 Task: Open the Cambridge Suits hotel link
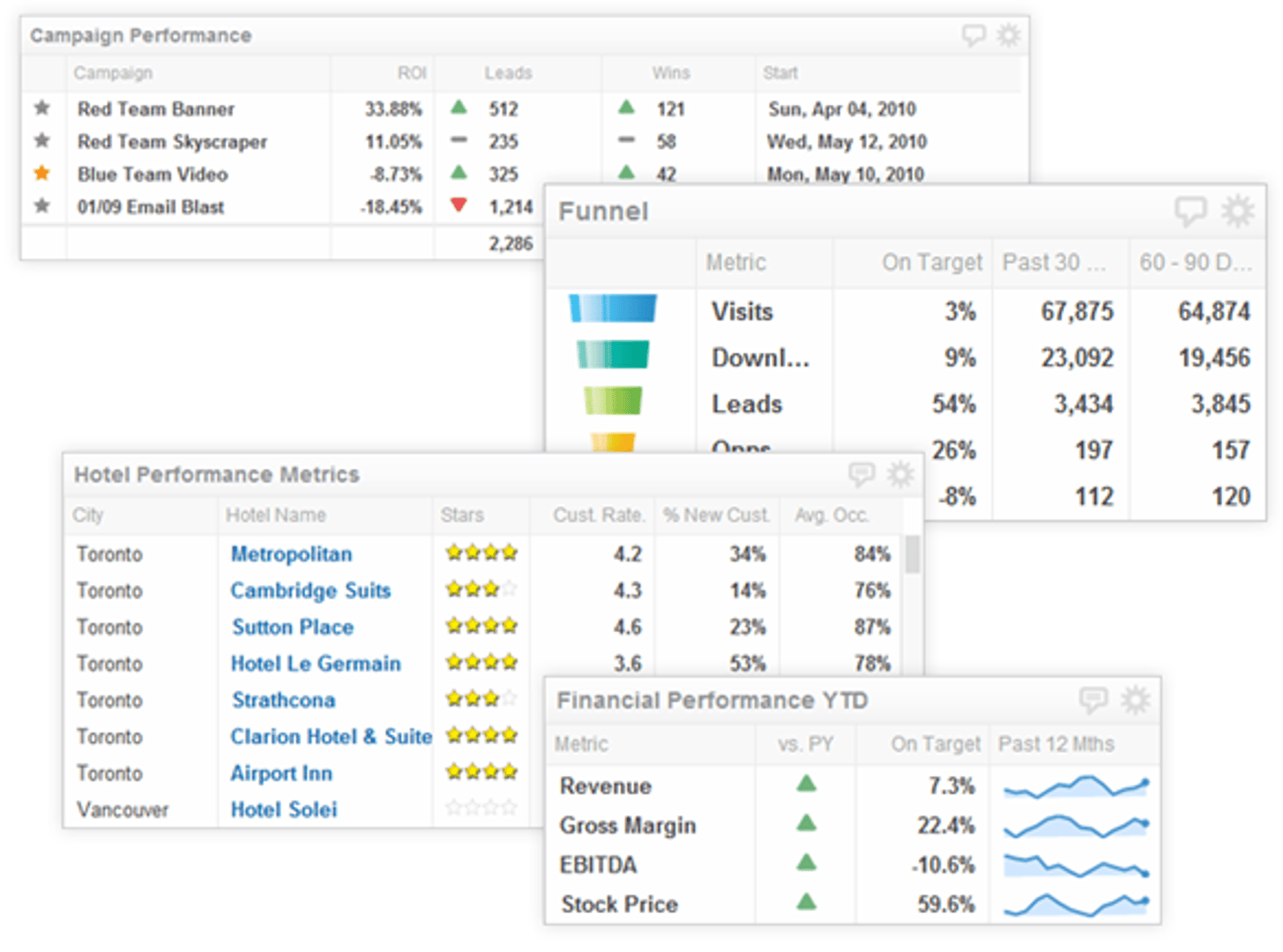(x=310, y=591)
